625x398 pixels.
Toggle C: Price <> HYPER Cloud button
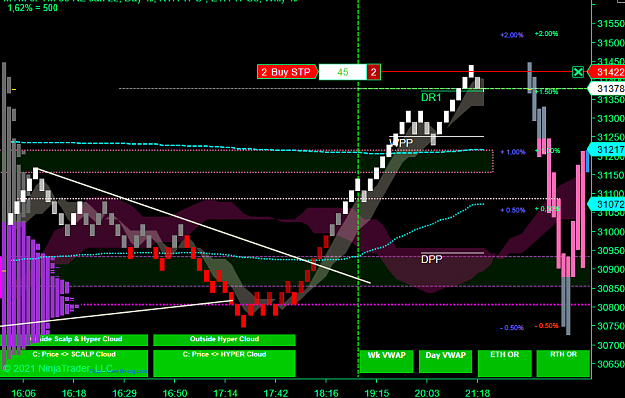(224, 363)
